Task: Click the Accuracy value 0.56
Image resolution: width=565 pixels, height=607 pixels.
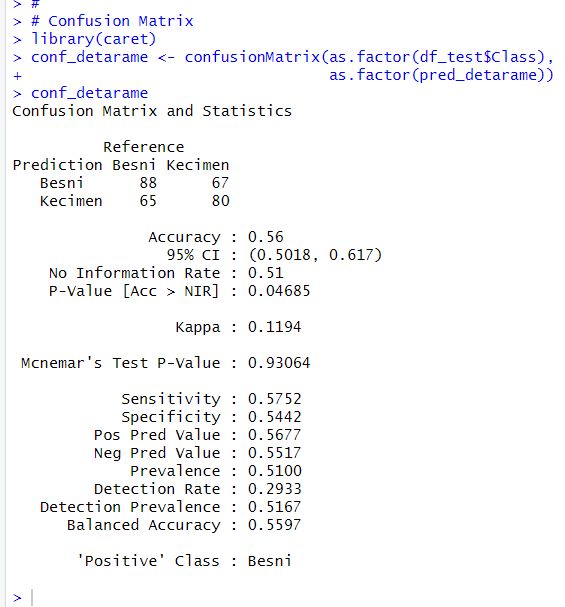Action: [x=265, y=237]
